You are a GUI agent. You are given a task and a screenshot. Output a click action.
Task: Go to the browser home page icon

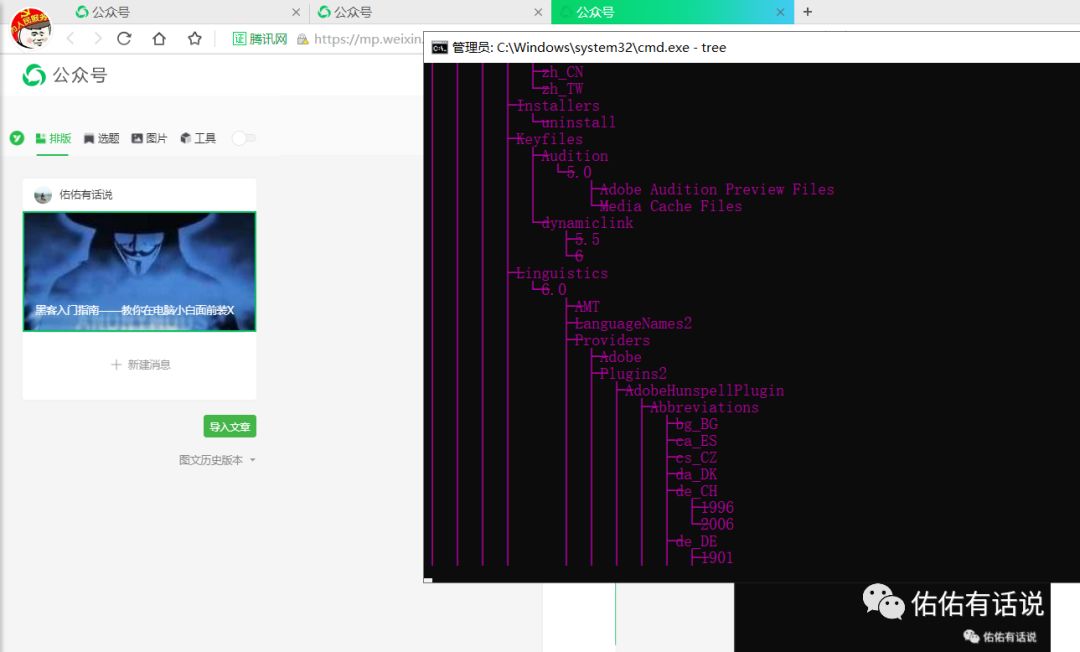pos(159,39)
